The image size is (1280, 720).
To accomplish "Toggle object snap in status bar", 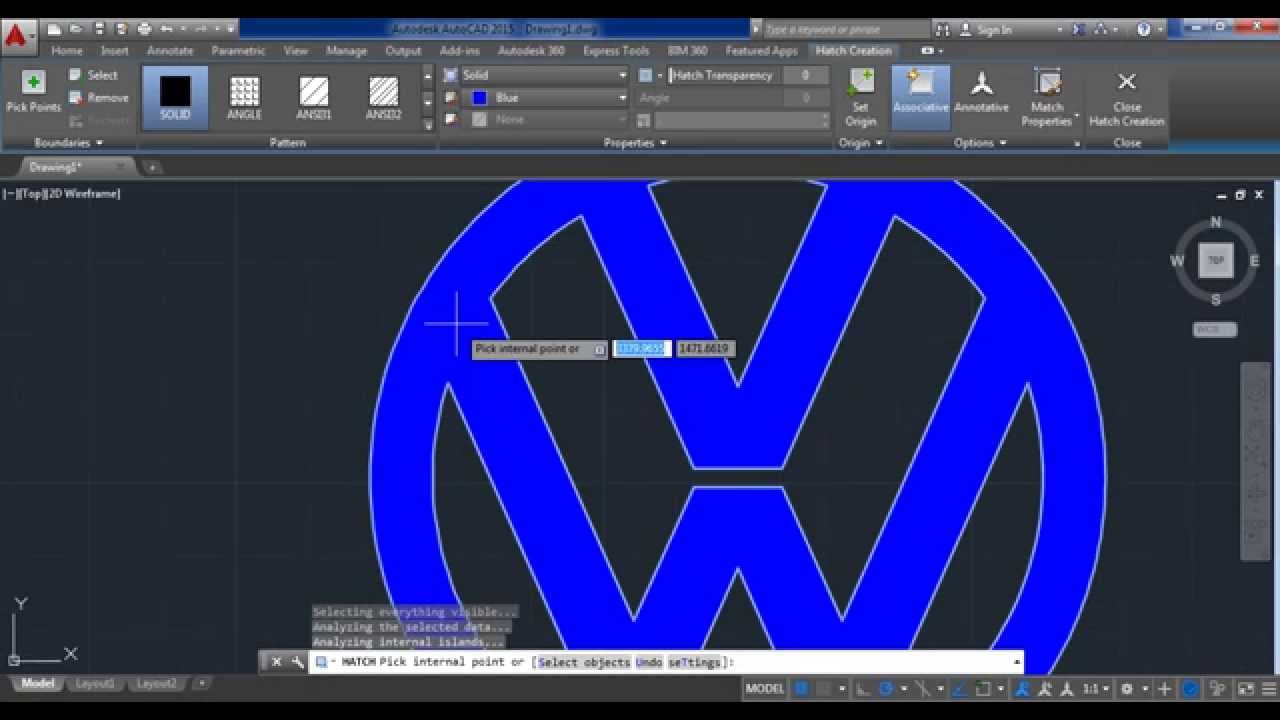I will [983, 689].
